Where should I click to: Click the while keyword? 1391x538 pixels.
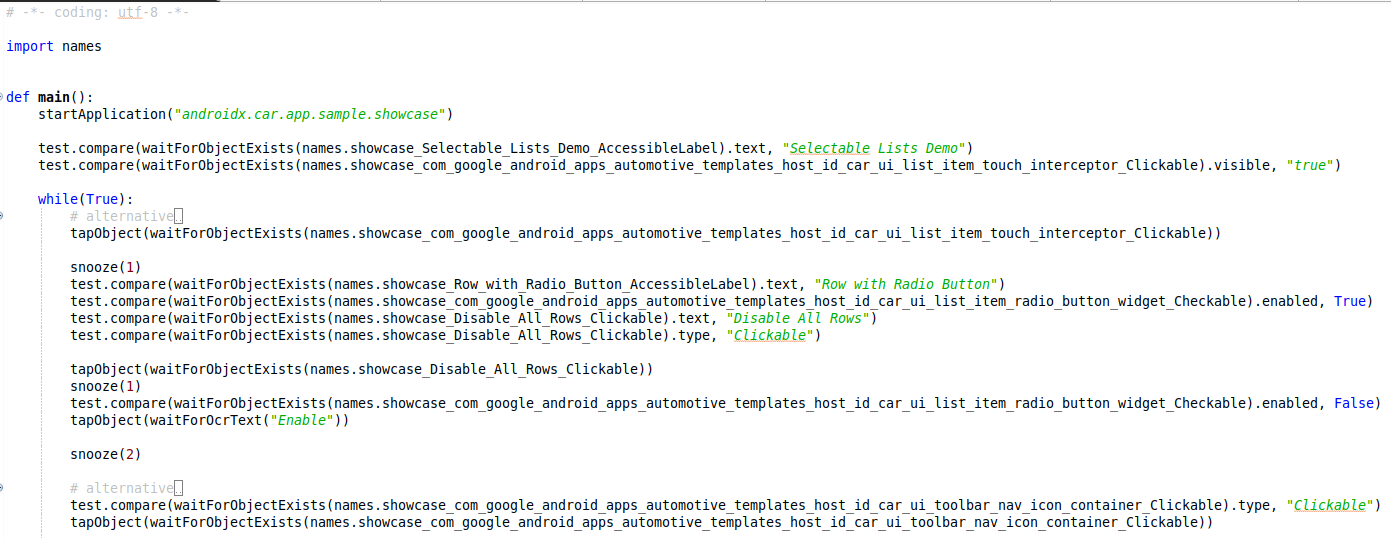point(57,199)
